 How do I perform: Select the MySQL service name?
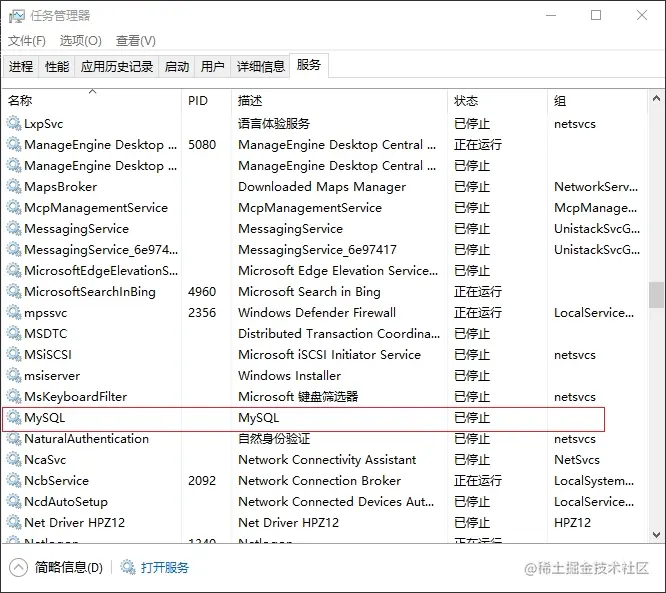pyautogui.click(x=45, y=418)
